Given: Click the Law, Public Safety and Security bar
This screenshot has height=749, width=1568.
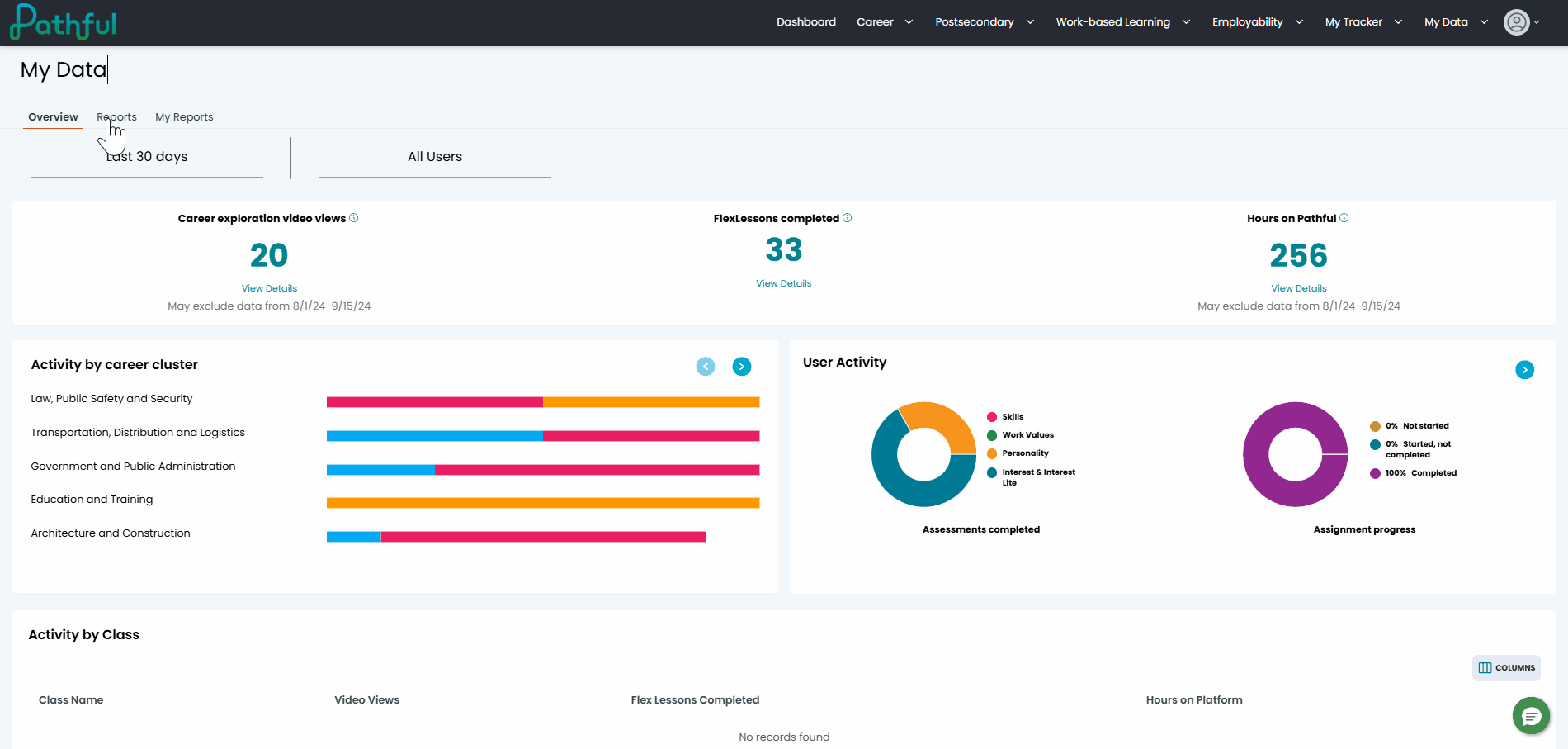Looking at the screenshot, I should (x=543, y=402).
